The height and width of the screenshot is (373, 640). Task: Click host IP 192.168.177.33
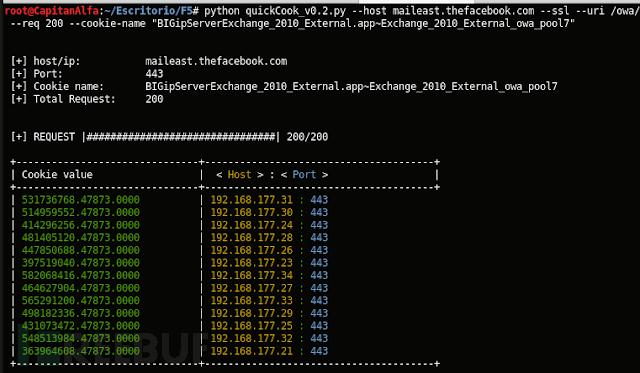click(251, 300)
